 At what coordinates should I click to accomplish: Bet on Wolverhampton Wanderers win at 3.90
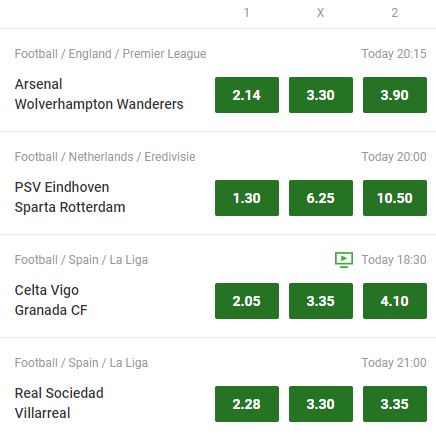[x=395, y=95]
